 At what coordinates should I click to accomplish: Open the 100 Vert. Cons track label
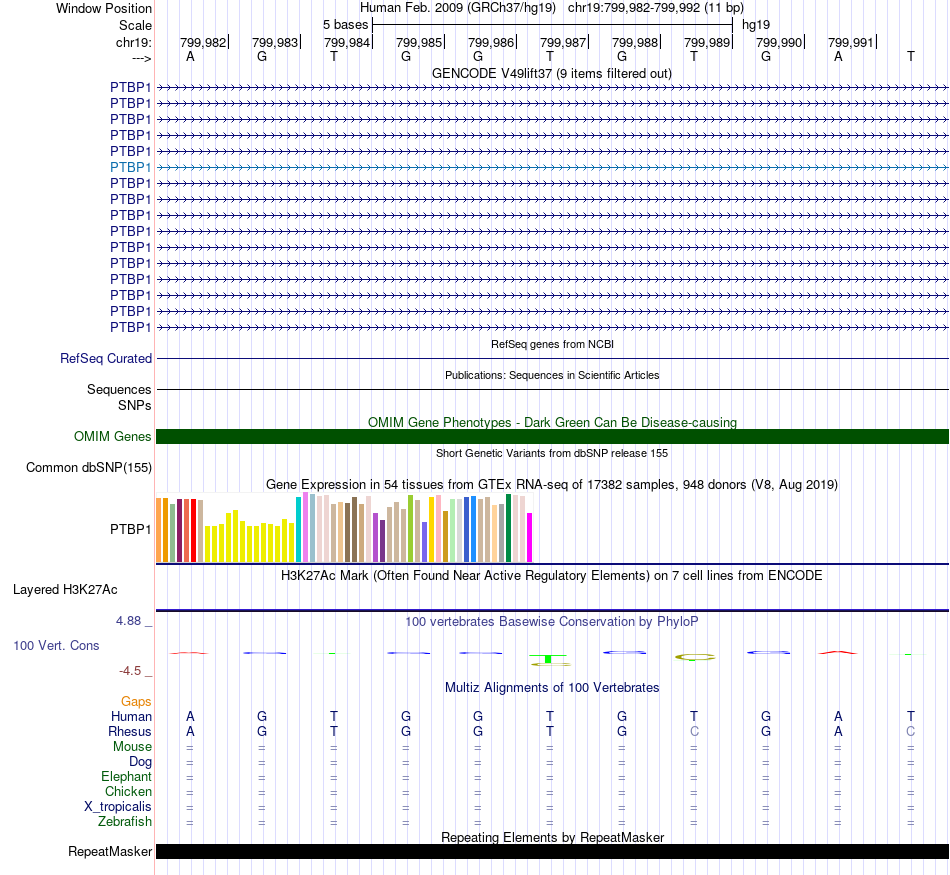point(56,645)
